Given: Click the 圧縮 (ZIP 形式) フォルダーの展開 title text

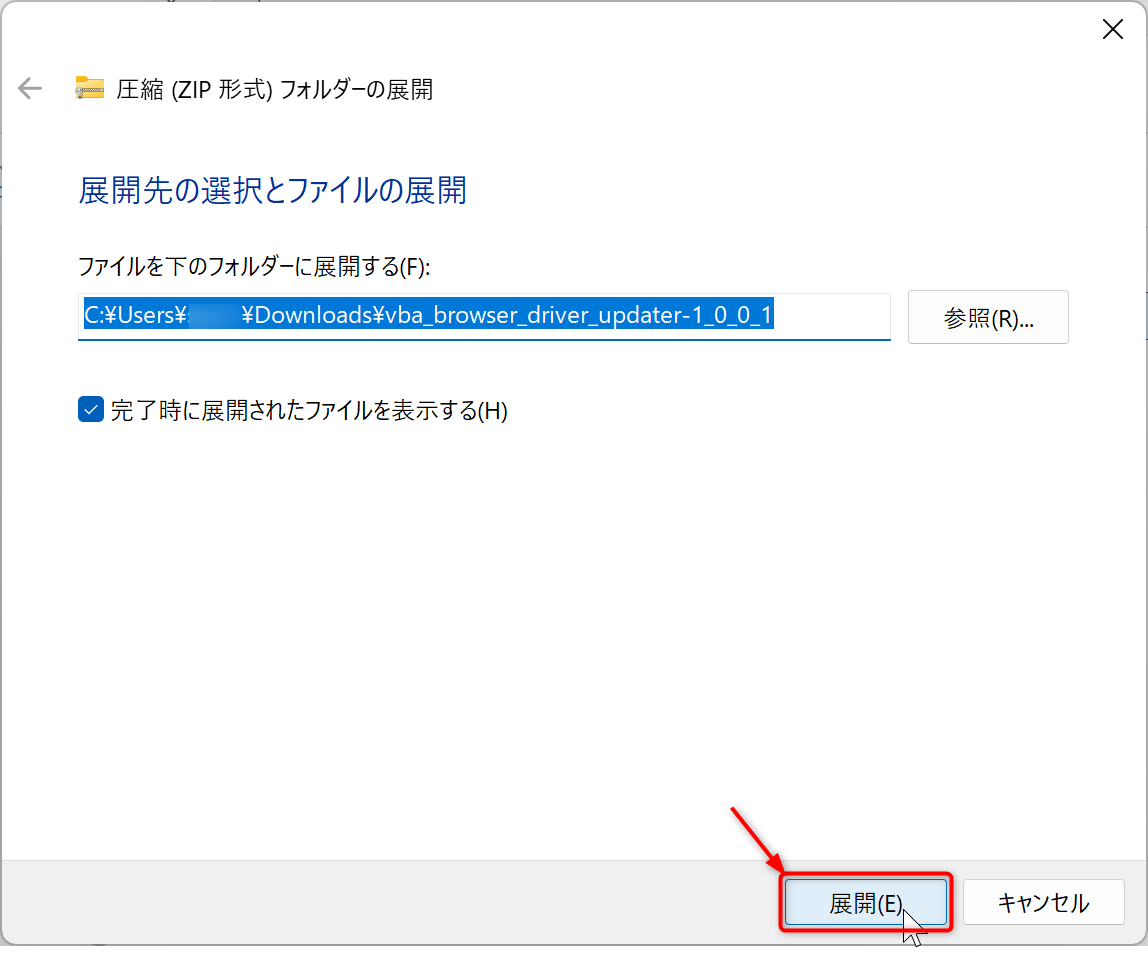Looking at the screenshot, I should click(x=274, y=89).
